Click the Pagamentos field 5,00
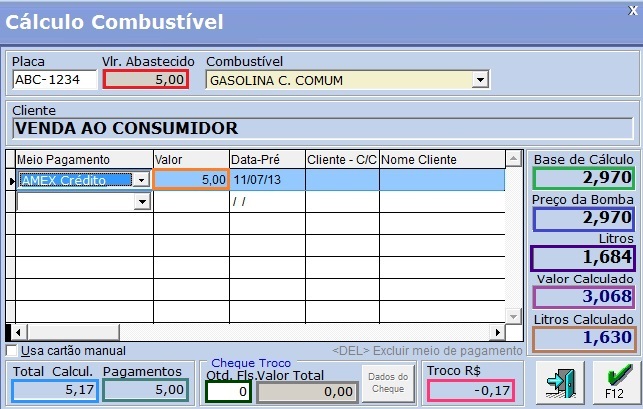This screenshot has height=409, width=643. click(x=146, y=390)
